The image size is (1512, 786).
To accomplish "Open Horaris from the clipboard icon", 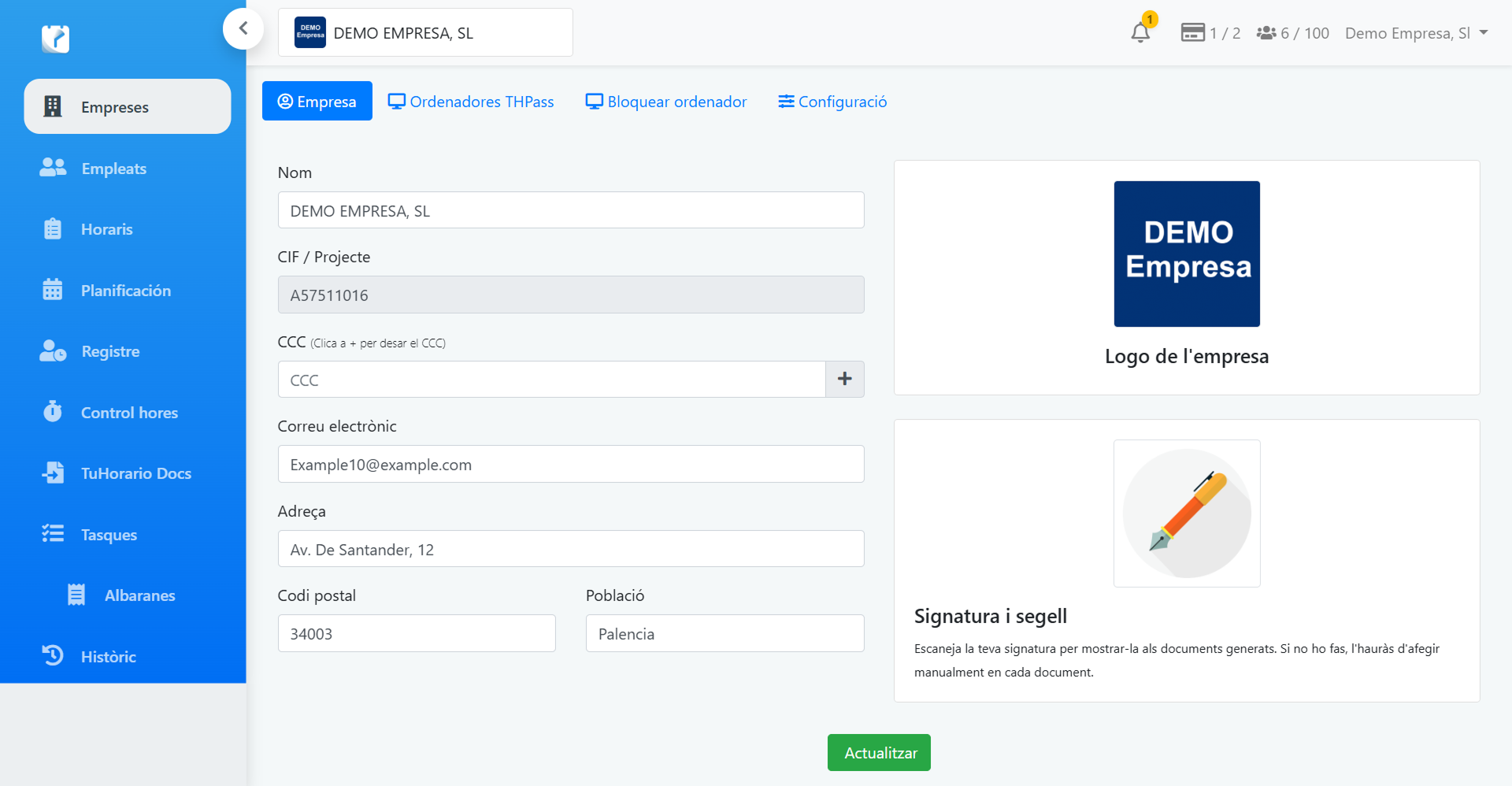I will [53, 229].
